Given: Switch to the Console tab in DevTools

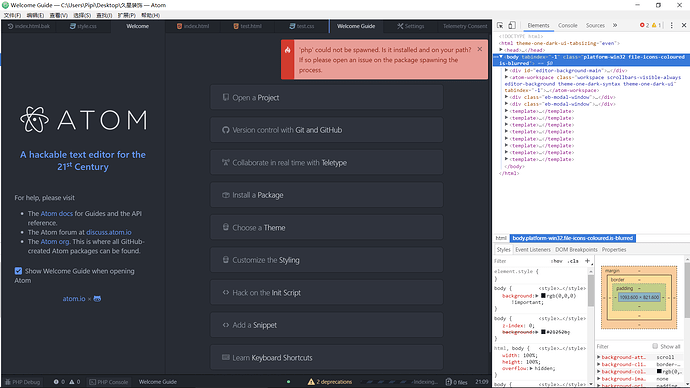Looking at the screenshot, I should pyautogui.click(x=568, y=26).
